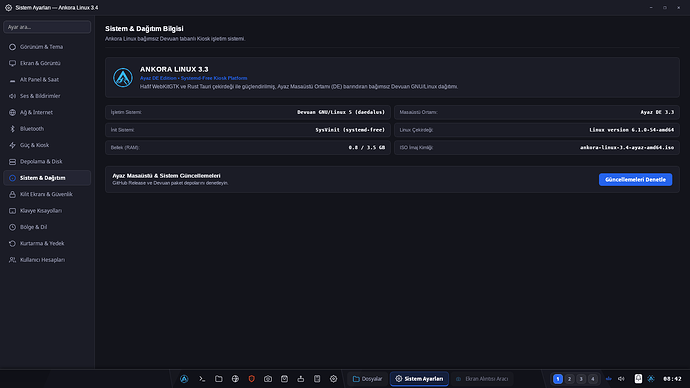Image resolution: width=690 pixels, height=388 pixels.
Task: Click the red shield icon in taskbar
Action: tap(252, 379)
